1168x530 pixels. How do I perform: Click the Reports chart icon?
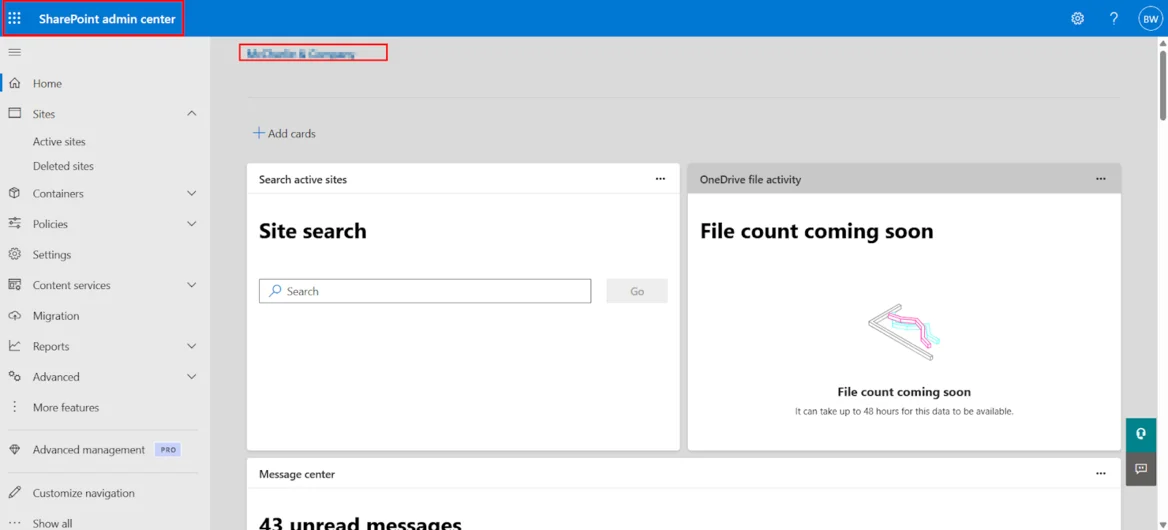[x=14, y=346]
